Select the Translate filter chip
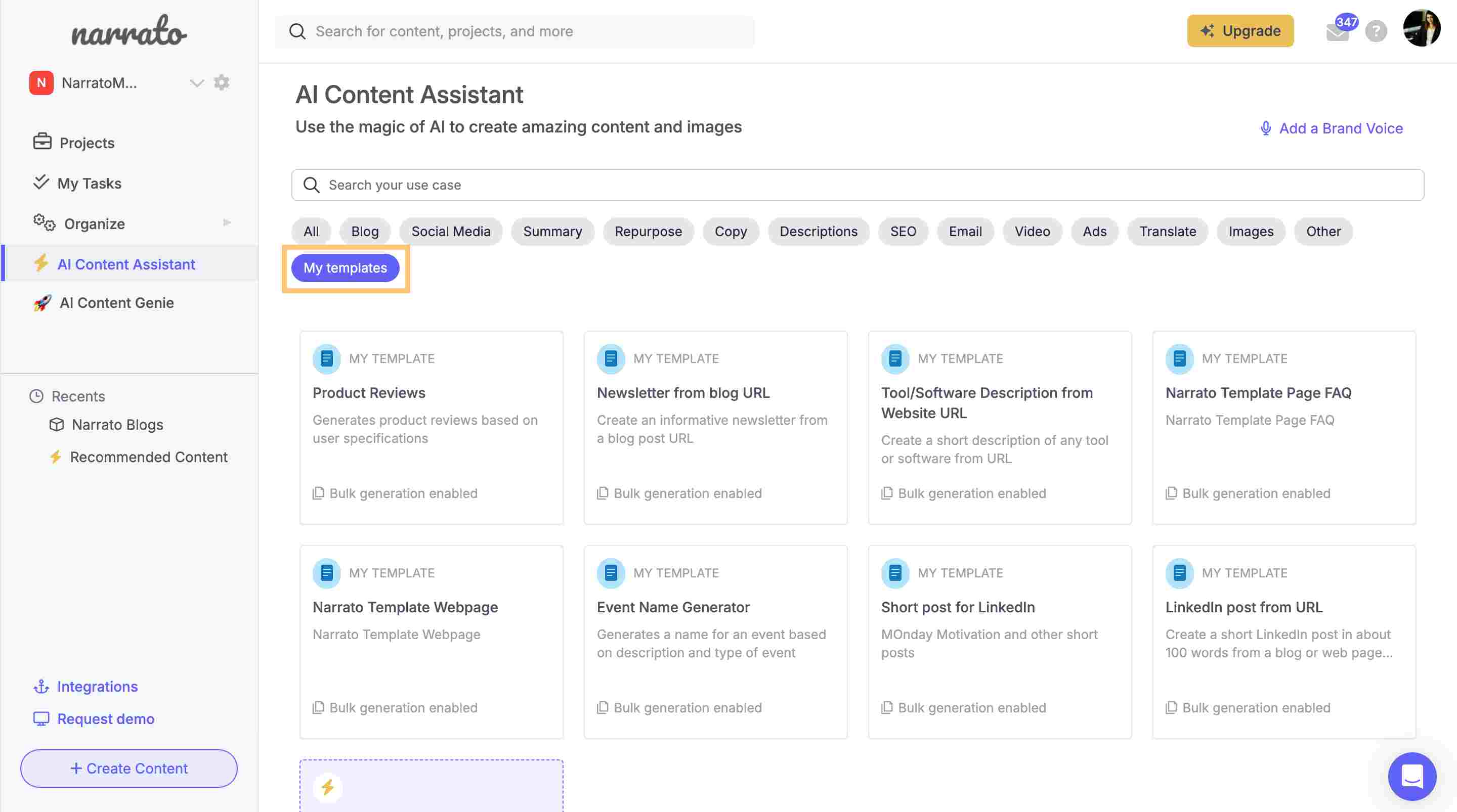The height and width of the screenshot is (812, 1457). 1168,231
